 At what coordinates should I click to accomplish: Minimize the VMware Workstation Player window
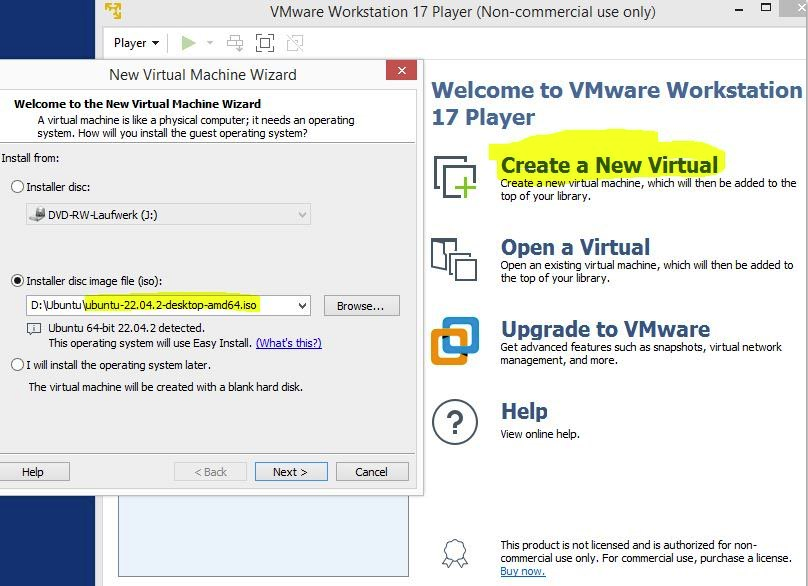coord(739,10)
